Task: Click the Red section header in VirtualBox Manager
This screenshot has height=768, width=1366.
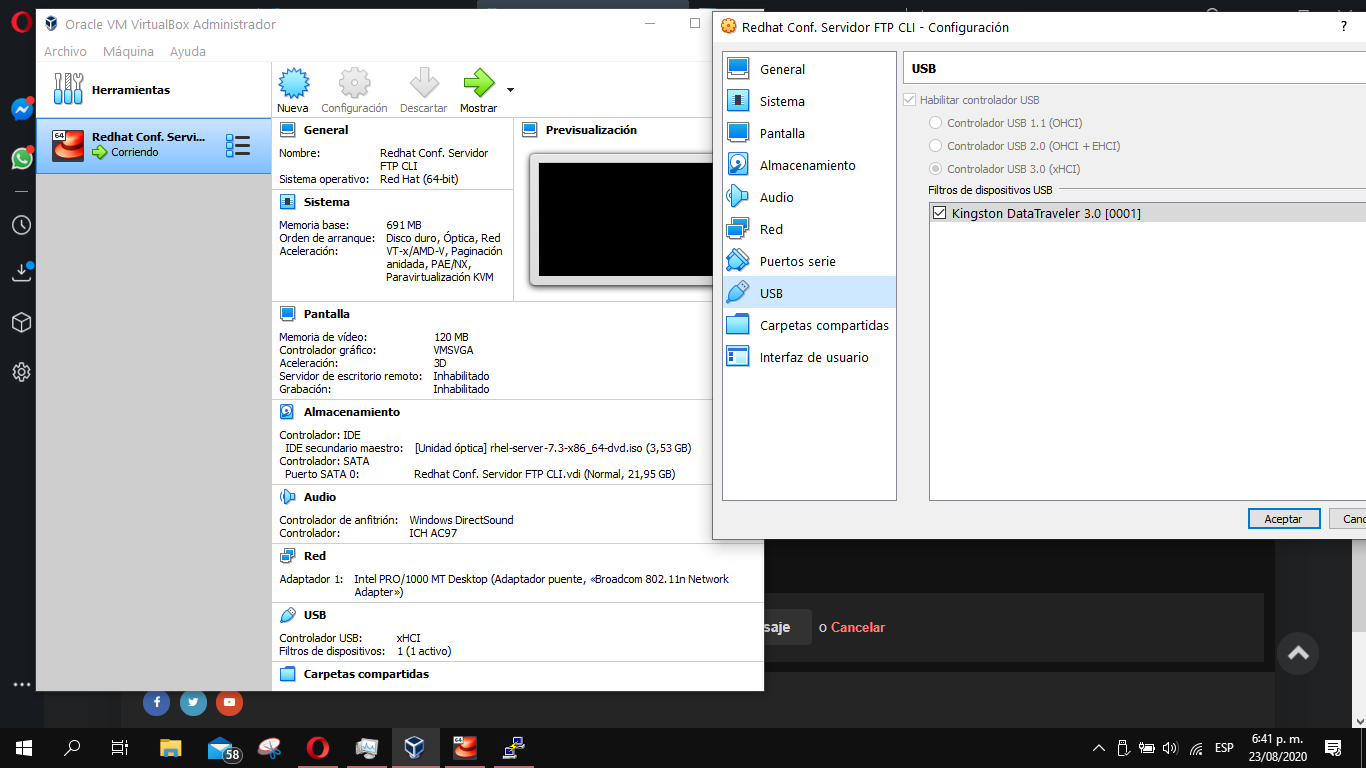Action: pos(315,556)
